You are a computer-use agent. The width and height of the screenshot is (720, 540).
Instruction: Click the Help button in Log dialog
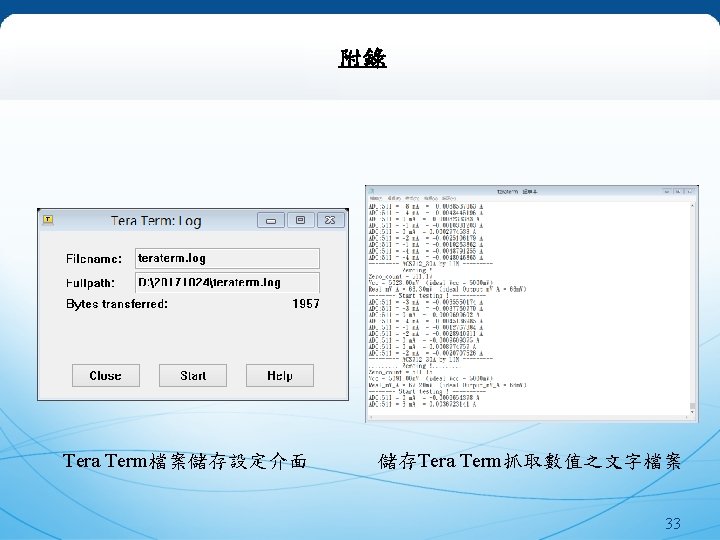[x=280, y=376]
